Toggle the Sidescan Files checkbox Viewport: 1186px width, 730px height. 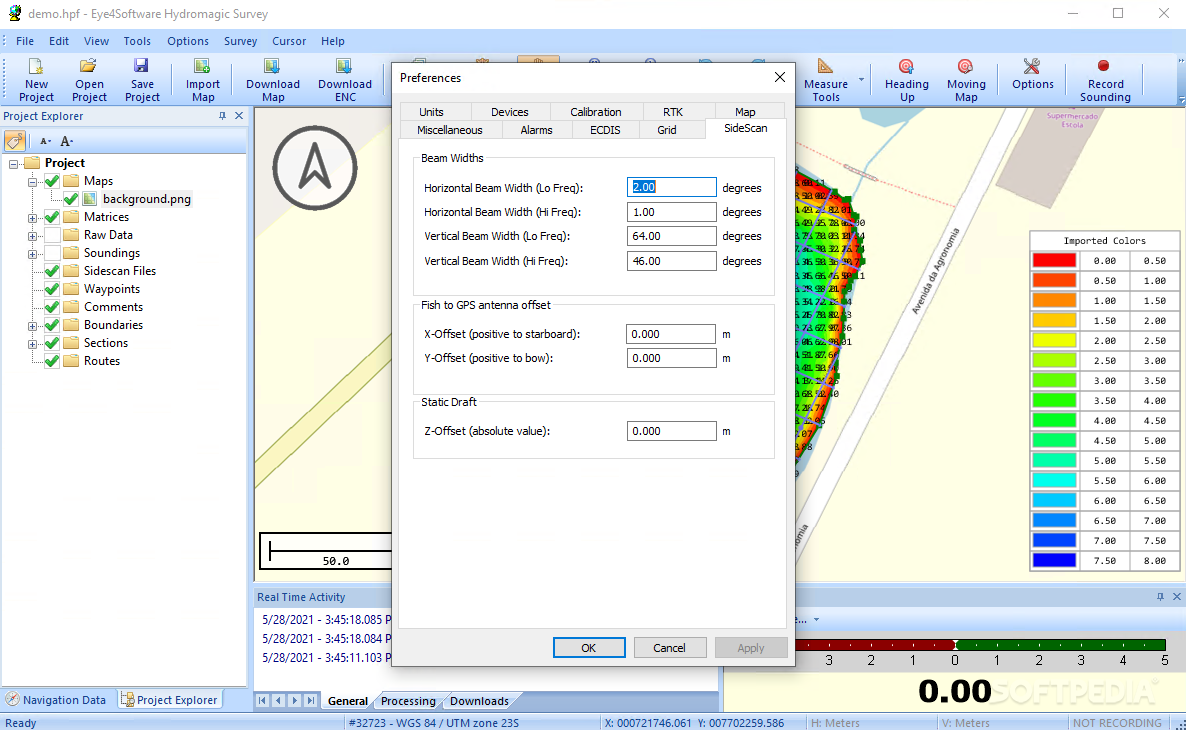pos(52,271)
